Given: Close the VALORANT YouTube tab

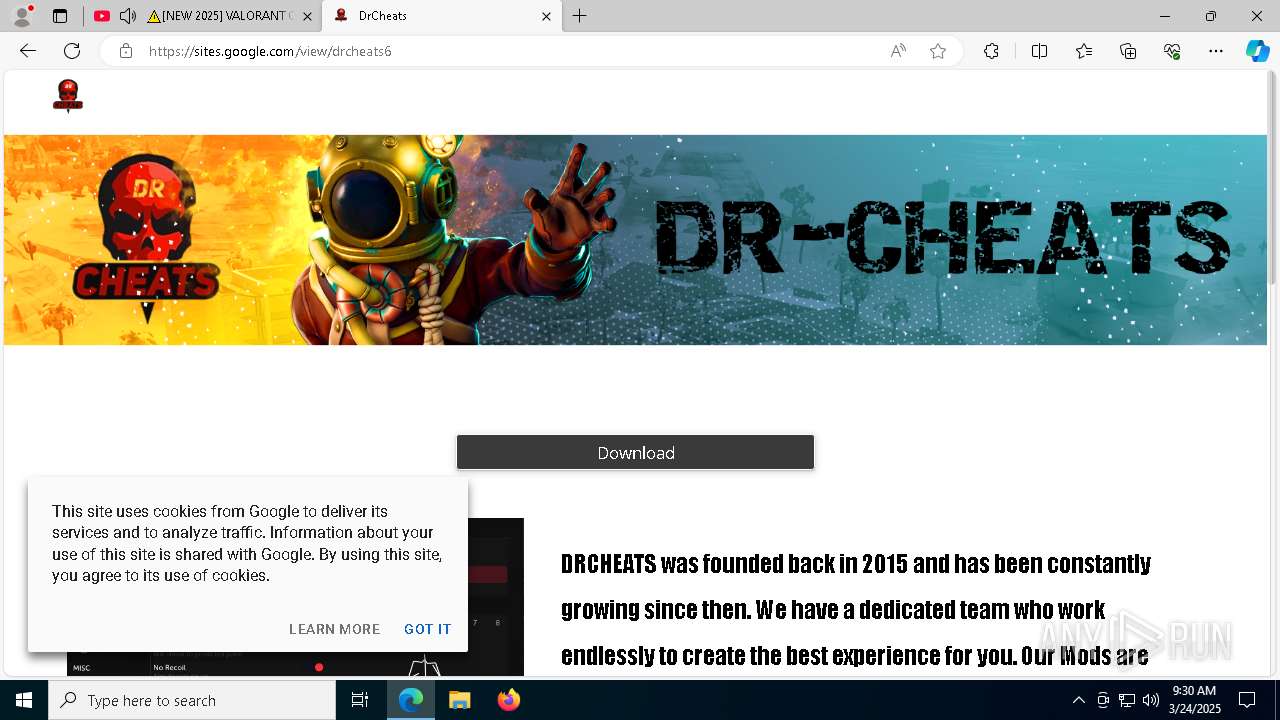Looking at the screenshot, I should pos(307,16).
